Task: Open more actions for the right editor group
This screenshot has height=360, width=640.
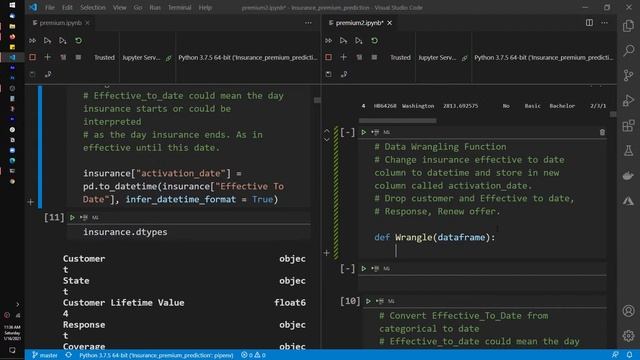Action: pos(604,23)
